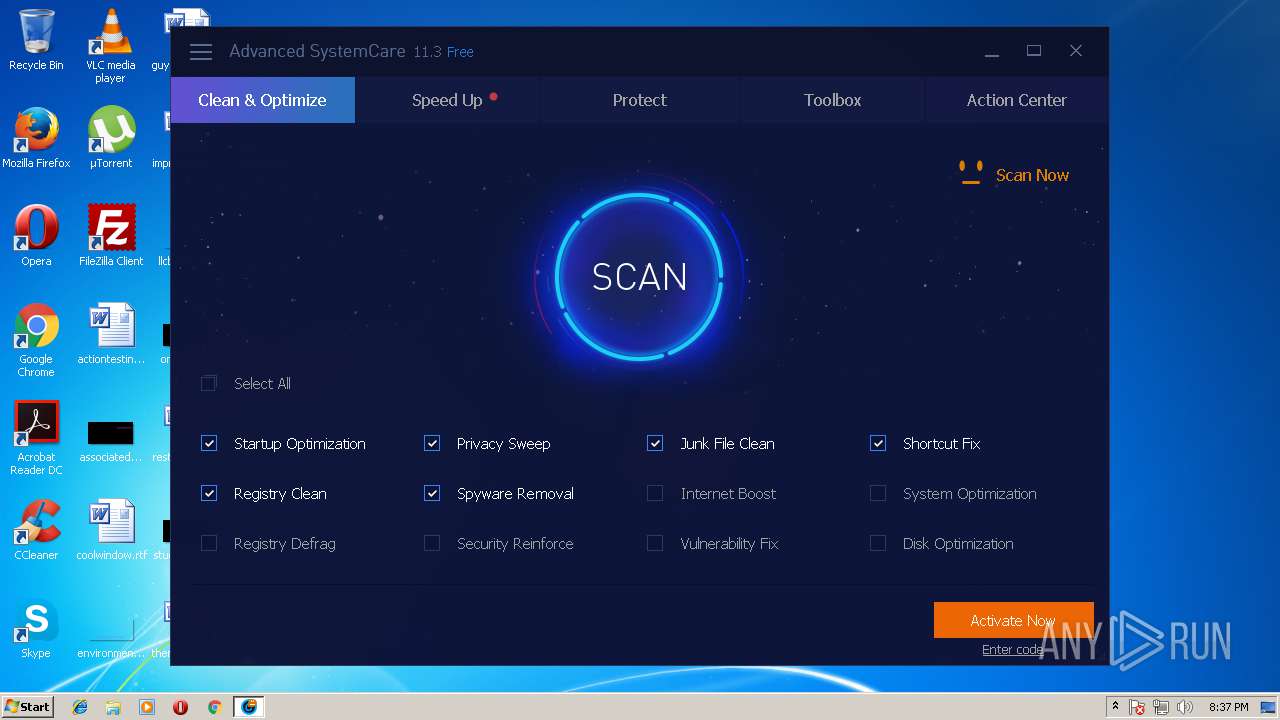
Task: Click the Scan Now smiley face icon
Action: pyautogui.click(x=970, y=173)
